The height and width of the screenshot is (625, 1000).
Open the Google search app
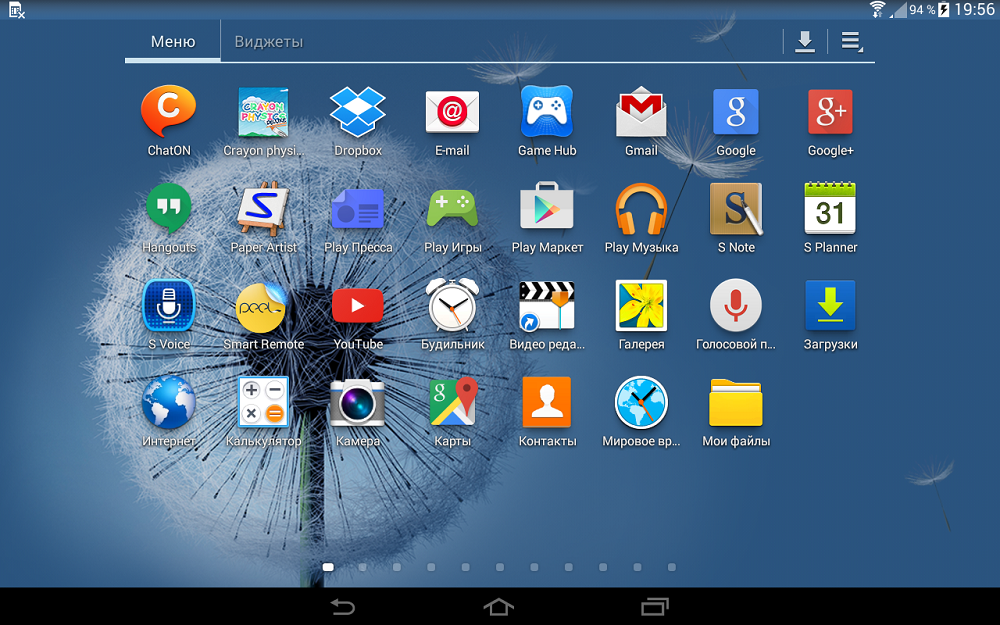click(735, 113)
